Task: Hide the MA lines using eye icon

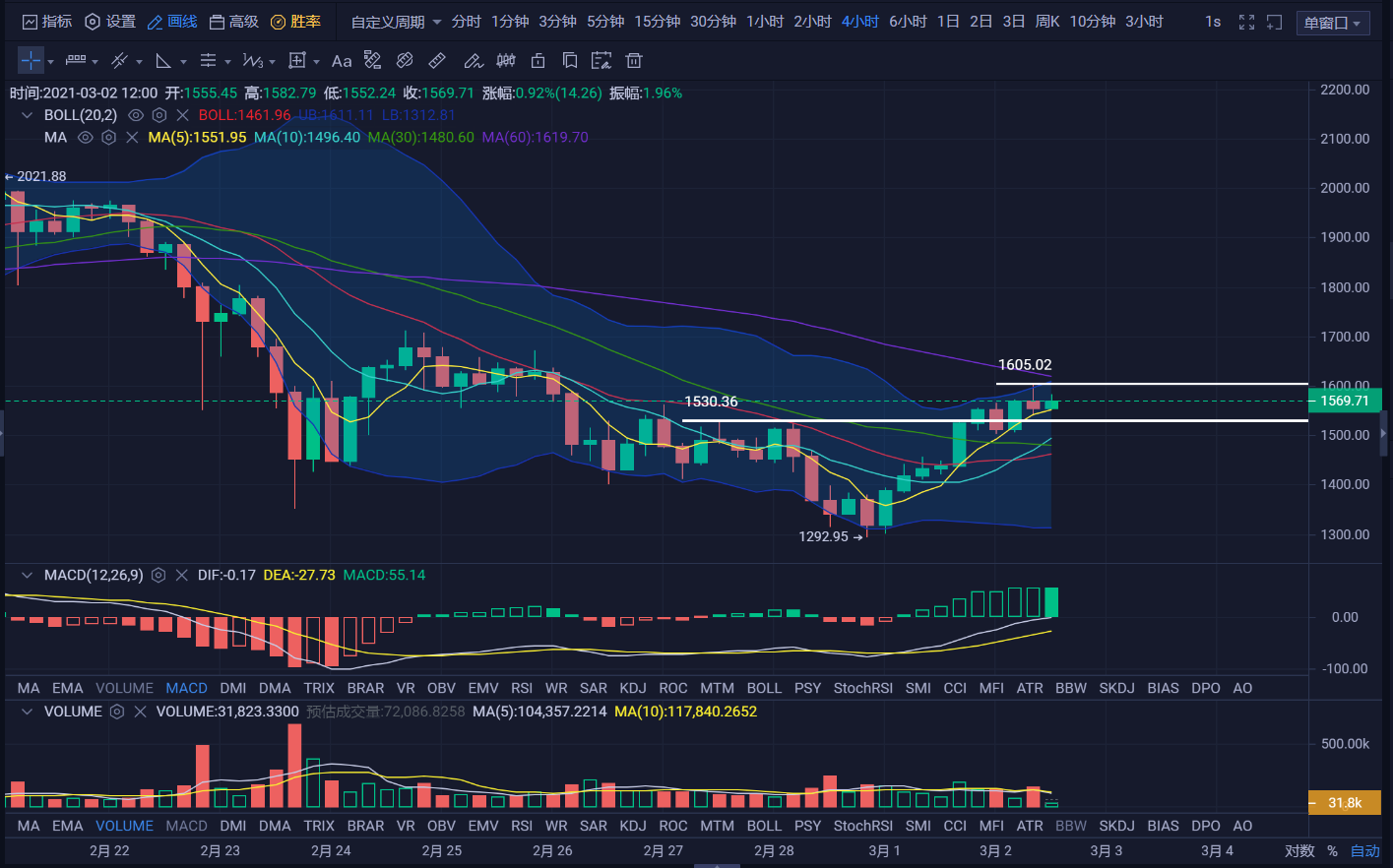Action: tap(86, 138)
